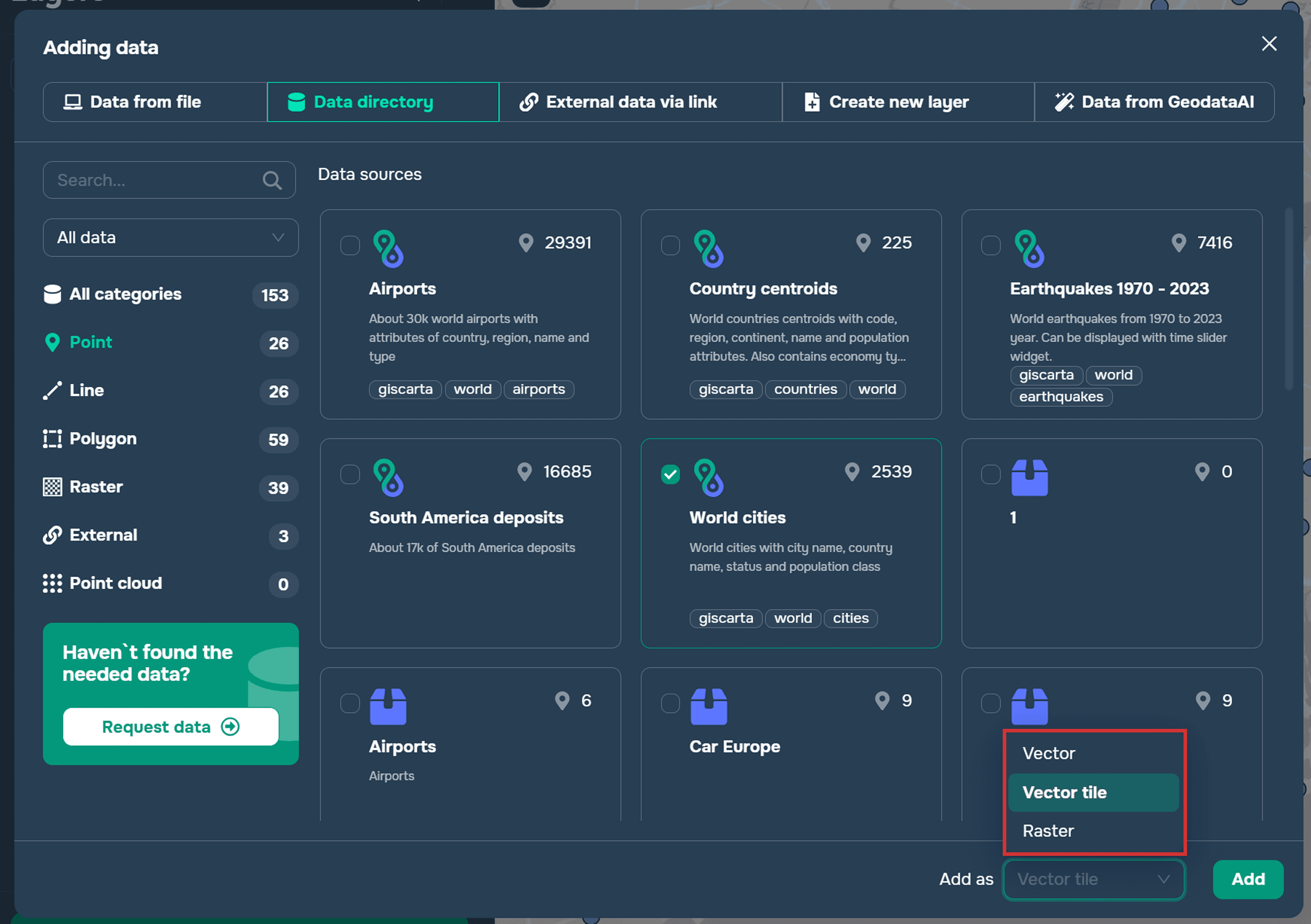Switch to Data from file tab
This screenshot has height=924, width=1311.
click(155, 101)
